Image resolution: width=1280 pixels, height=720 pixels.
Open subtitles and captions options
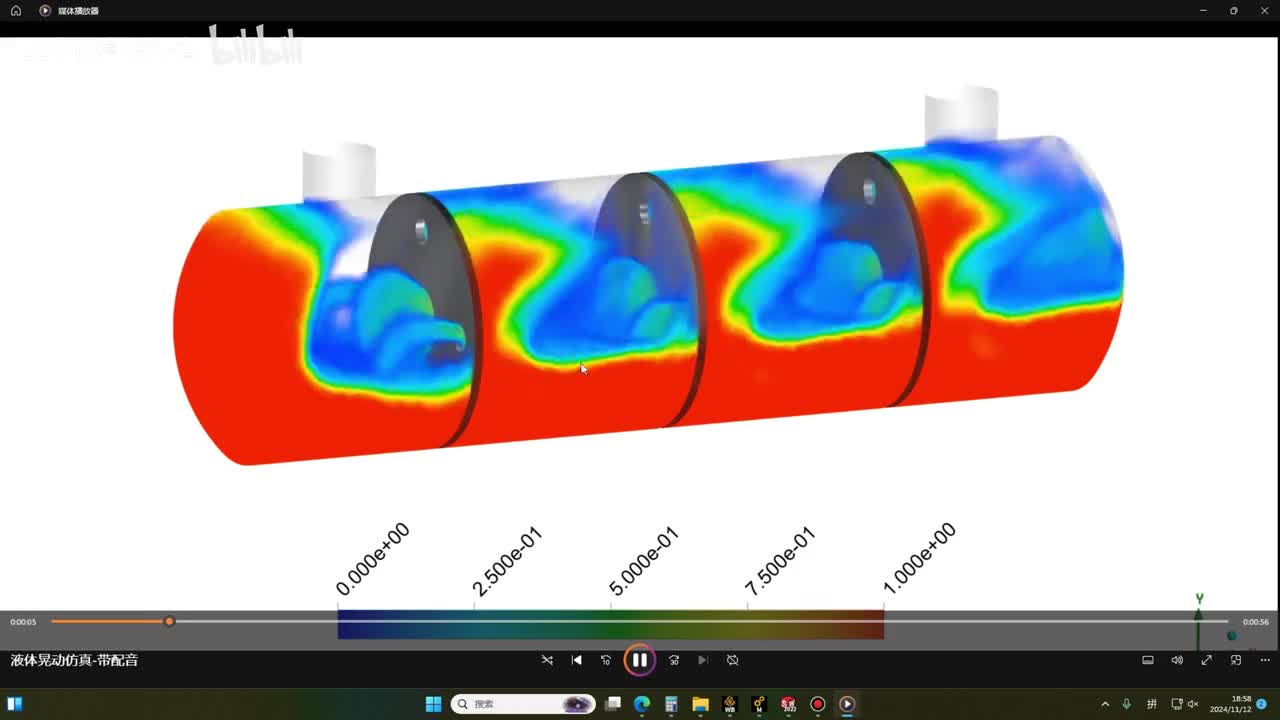1148,660
